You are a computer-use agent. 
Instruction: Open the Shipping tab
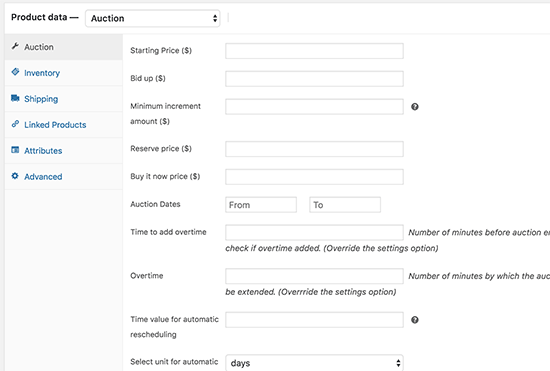(41, 99)
